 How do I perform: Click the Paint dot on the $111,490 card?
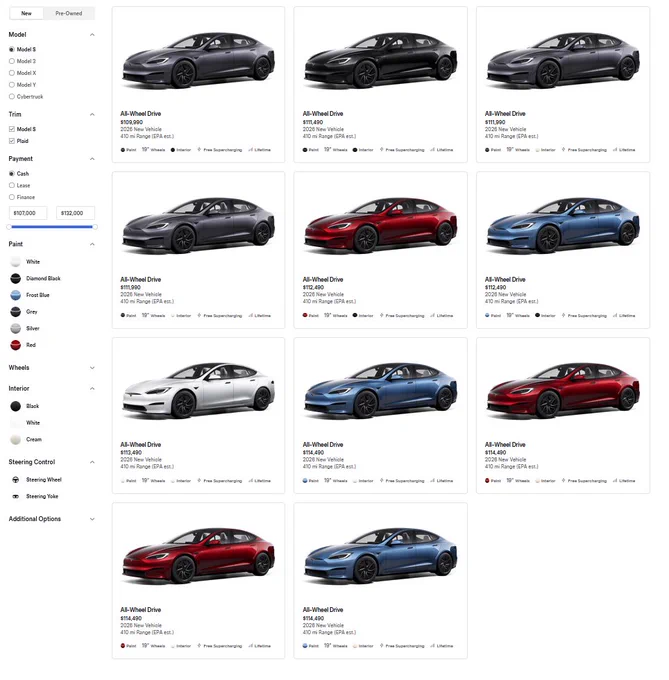click(305, 150)
